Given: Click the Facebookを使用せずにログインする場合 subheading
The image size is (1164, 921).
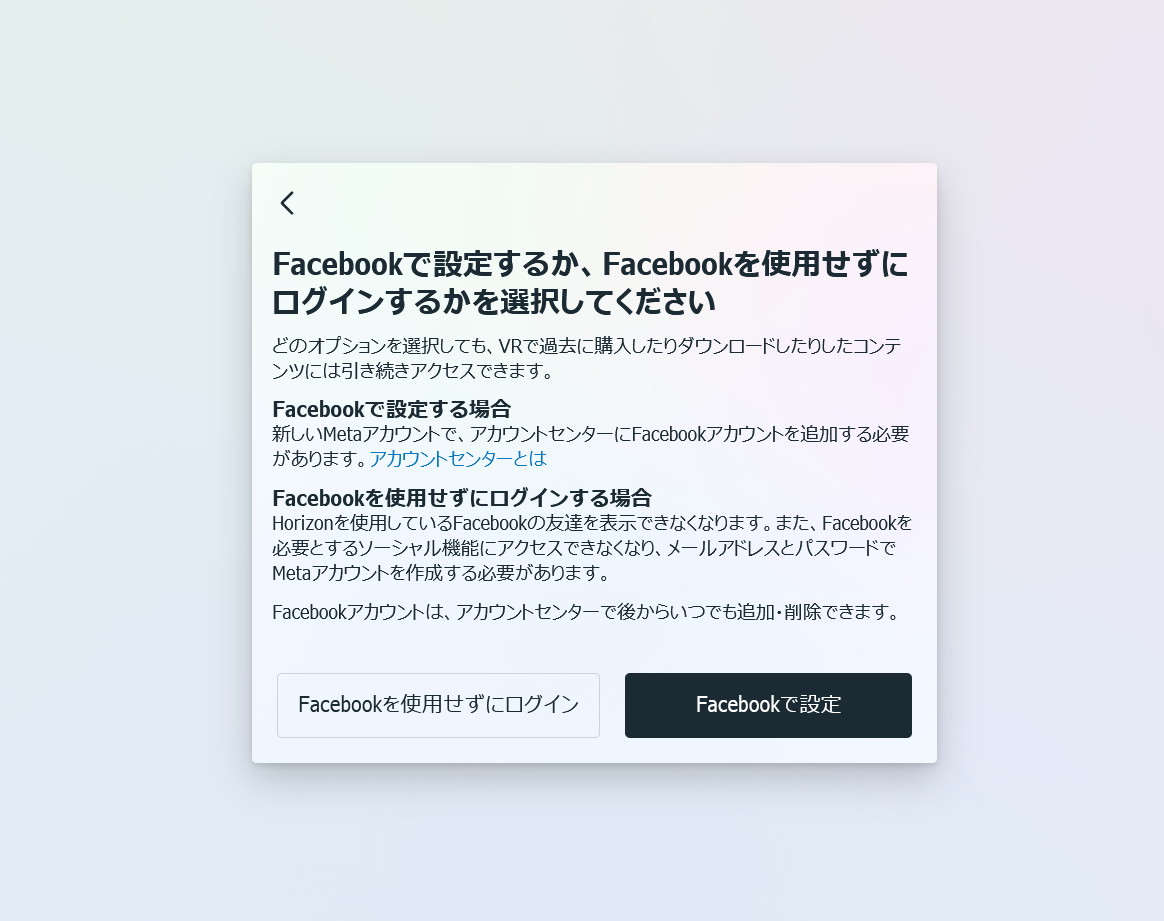Looking at the screenshot, I should point(462,498).
